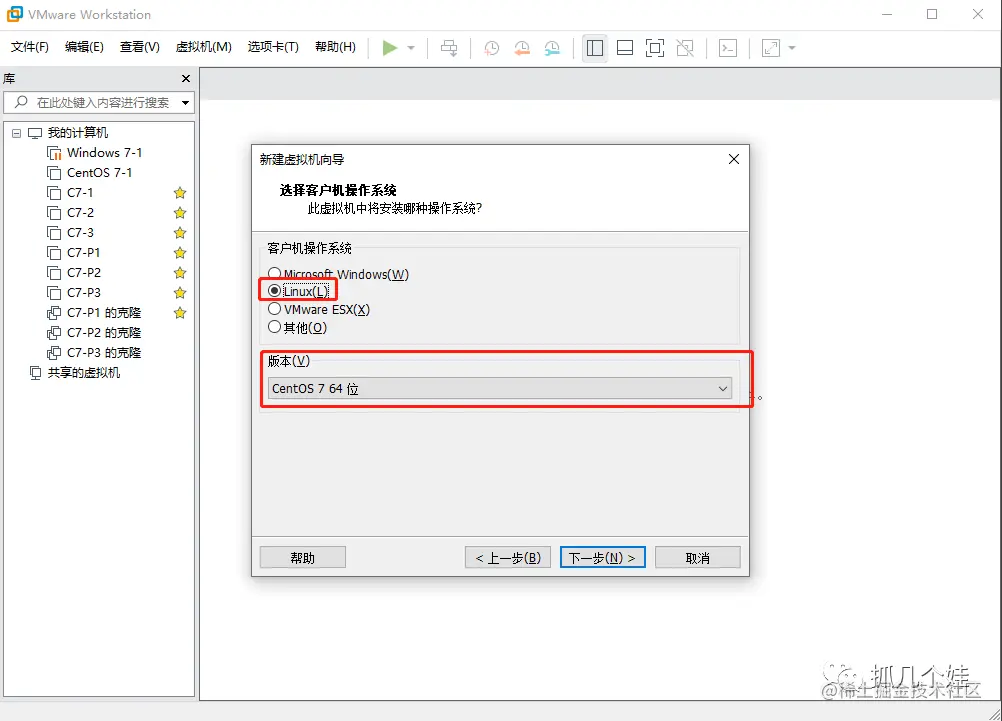Toggle favorite star for C7-1
The width and height of the screenshot is (1002, 721).
point(180,192)
